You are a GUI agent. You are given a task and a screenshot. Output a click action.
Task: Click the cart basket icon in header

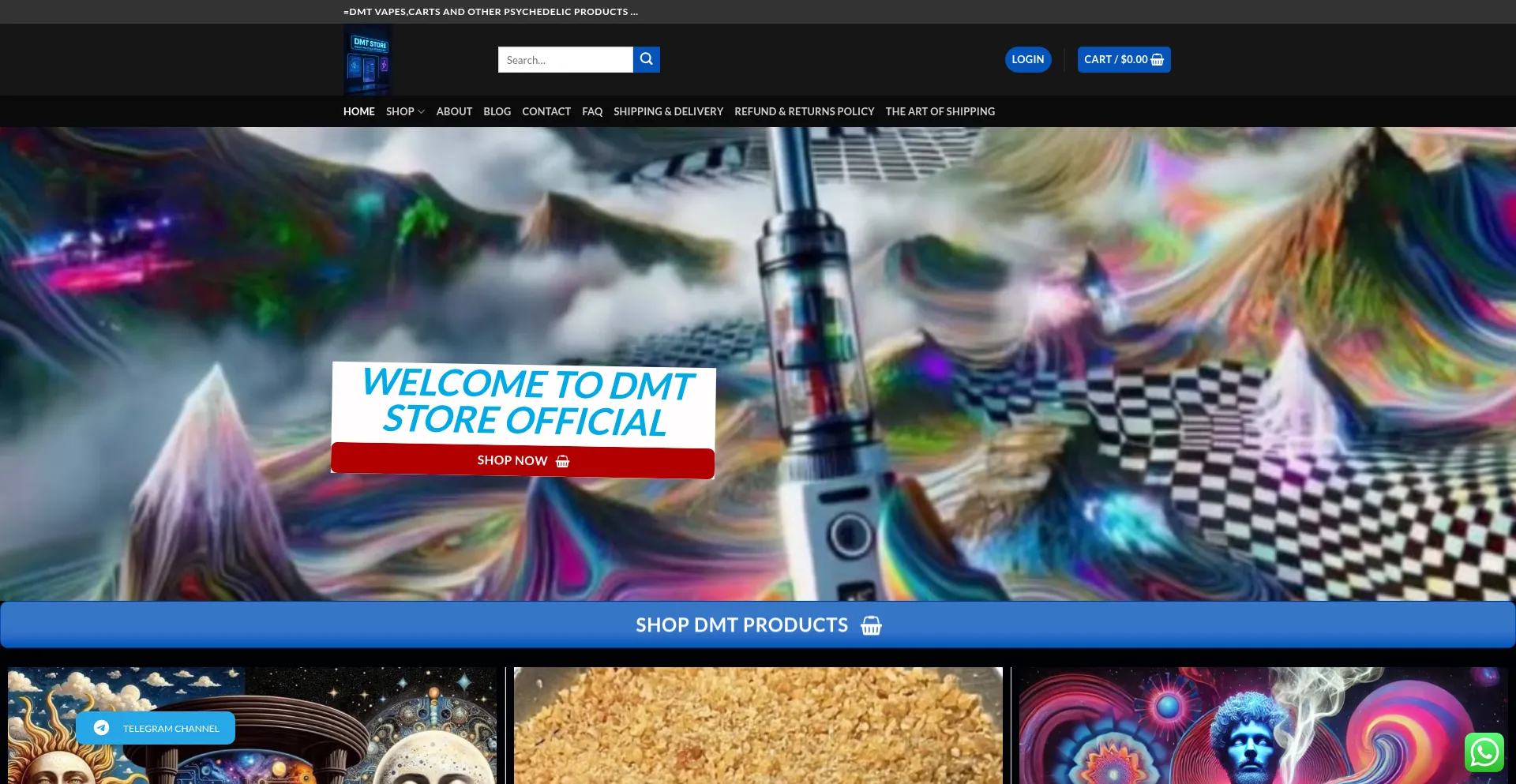(1158, 59)
